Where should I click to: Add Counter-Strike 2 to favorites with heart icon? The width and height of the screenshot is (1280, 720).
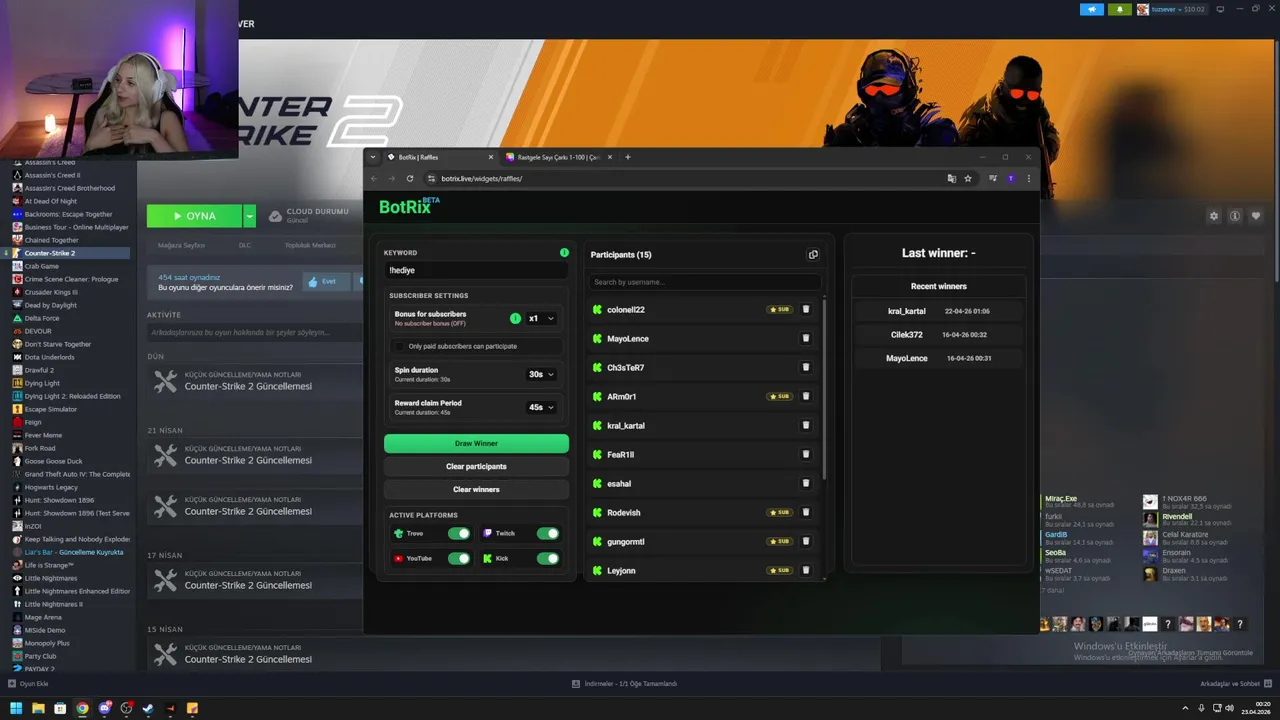pos(1256,216)
